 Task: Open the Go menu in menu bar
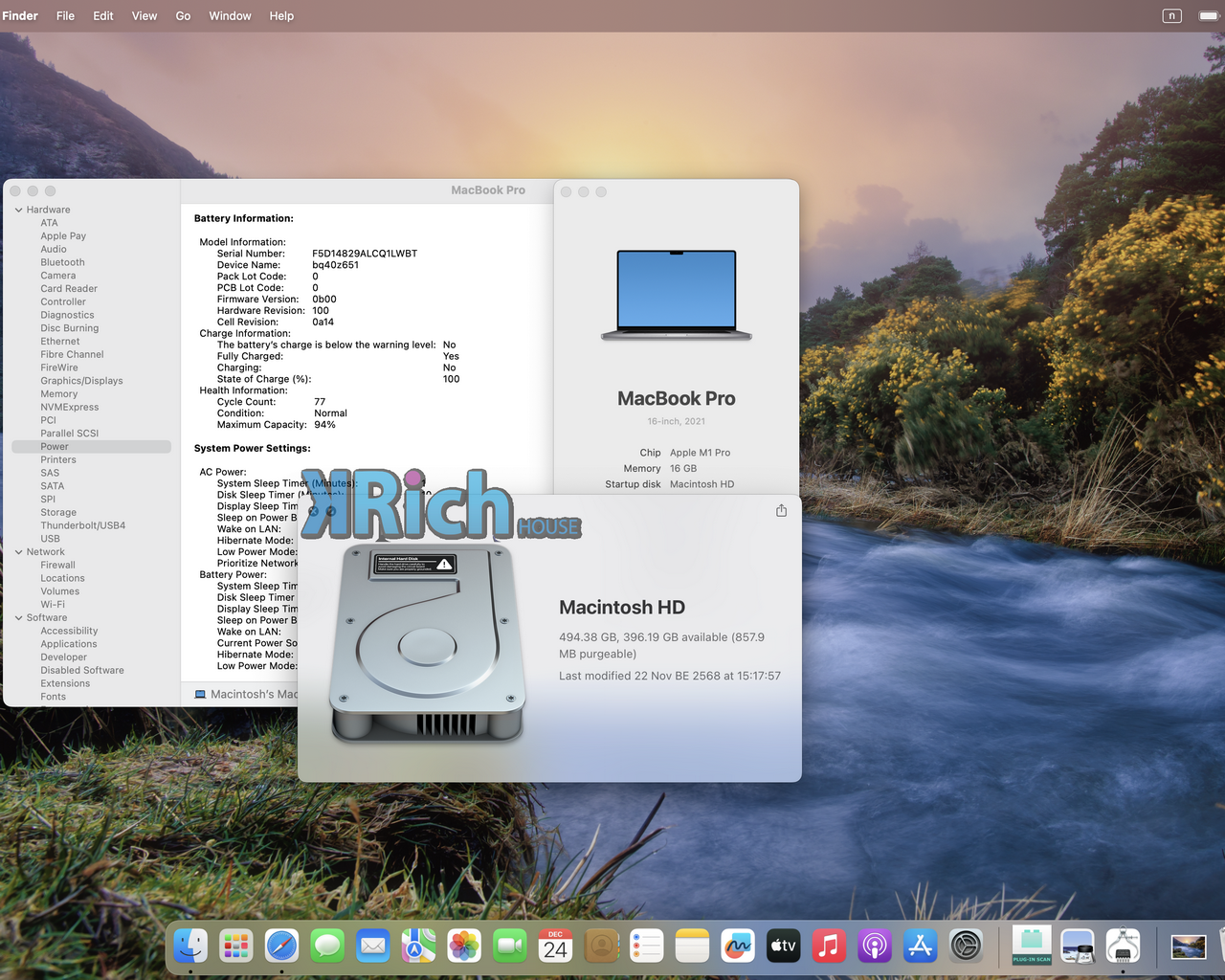[183, 16]
